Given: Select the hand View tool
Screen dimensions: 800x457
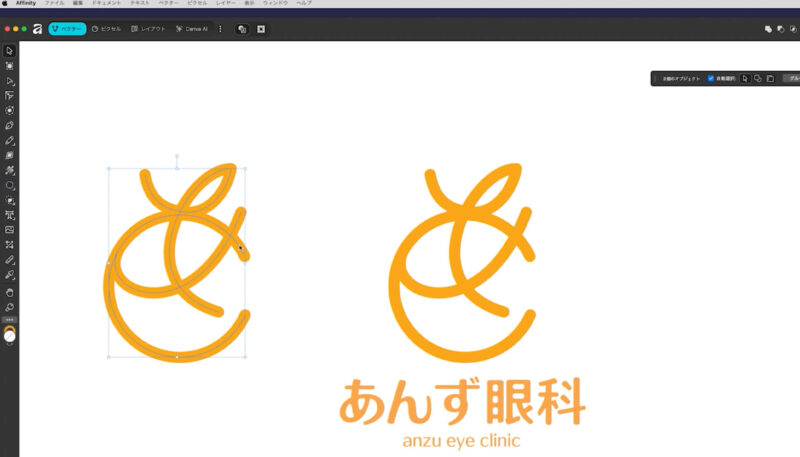Looking at the screenshot, I should click(x=9, y=293).
